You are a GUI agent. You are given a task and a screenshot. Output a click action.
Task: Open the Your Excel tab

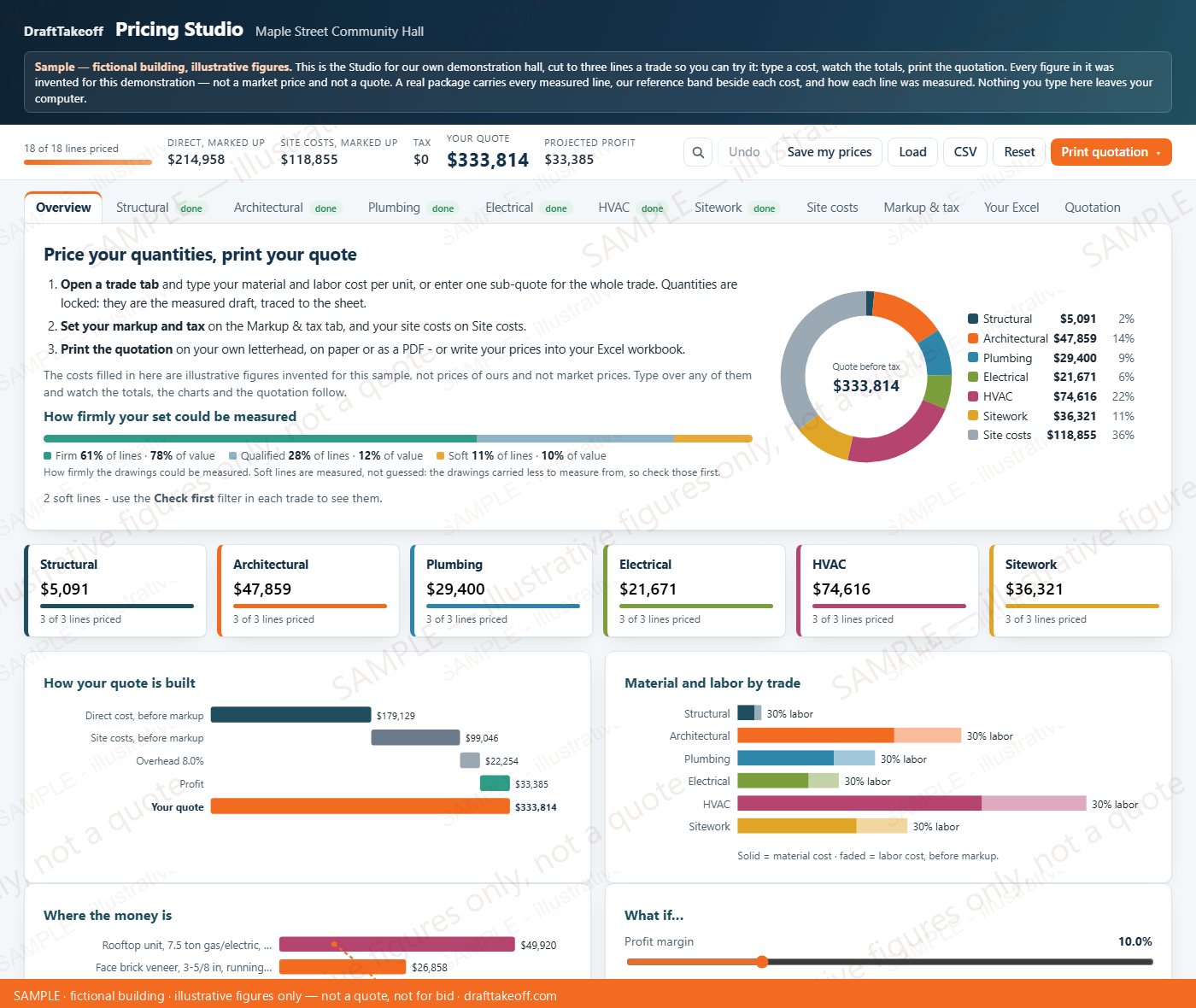pos(1011,208)
